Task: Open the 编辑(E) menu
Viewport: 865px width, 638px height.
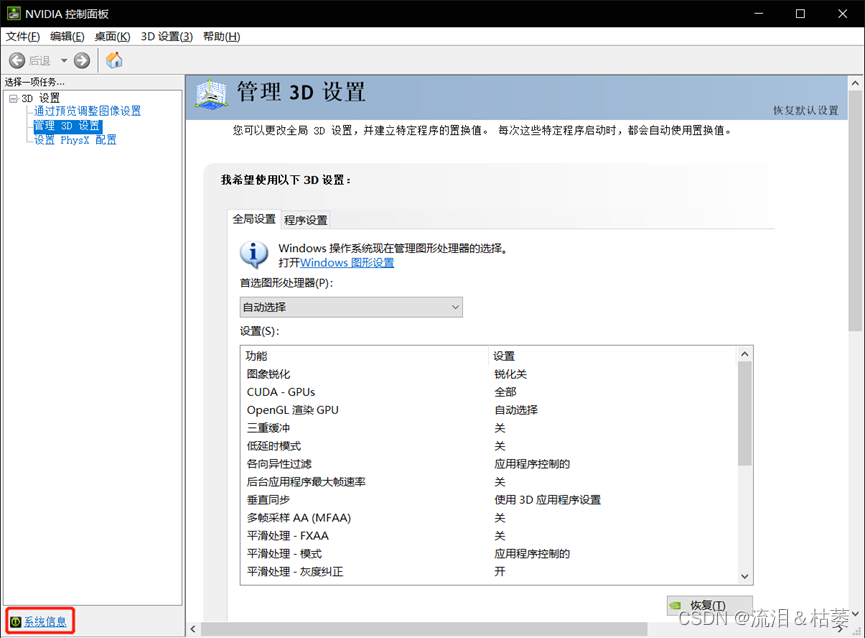Action: (x=67, y=36)
